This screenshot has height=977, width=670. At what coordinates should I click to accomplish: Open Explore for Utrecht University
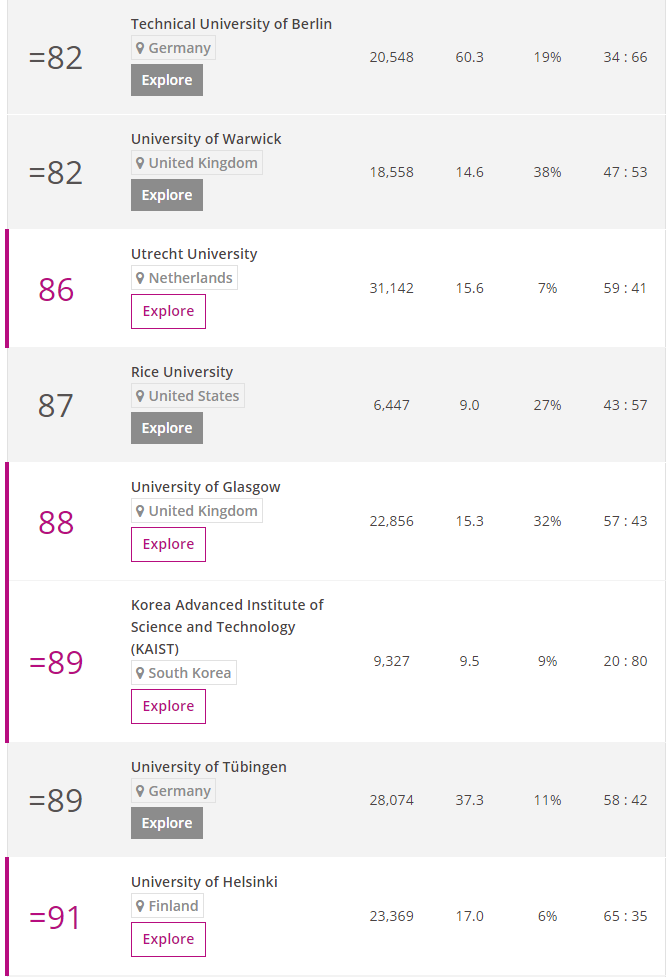click(168, 311)
